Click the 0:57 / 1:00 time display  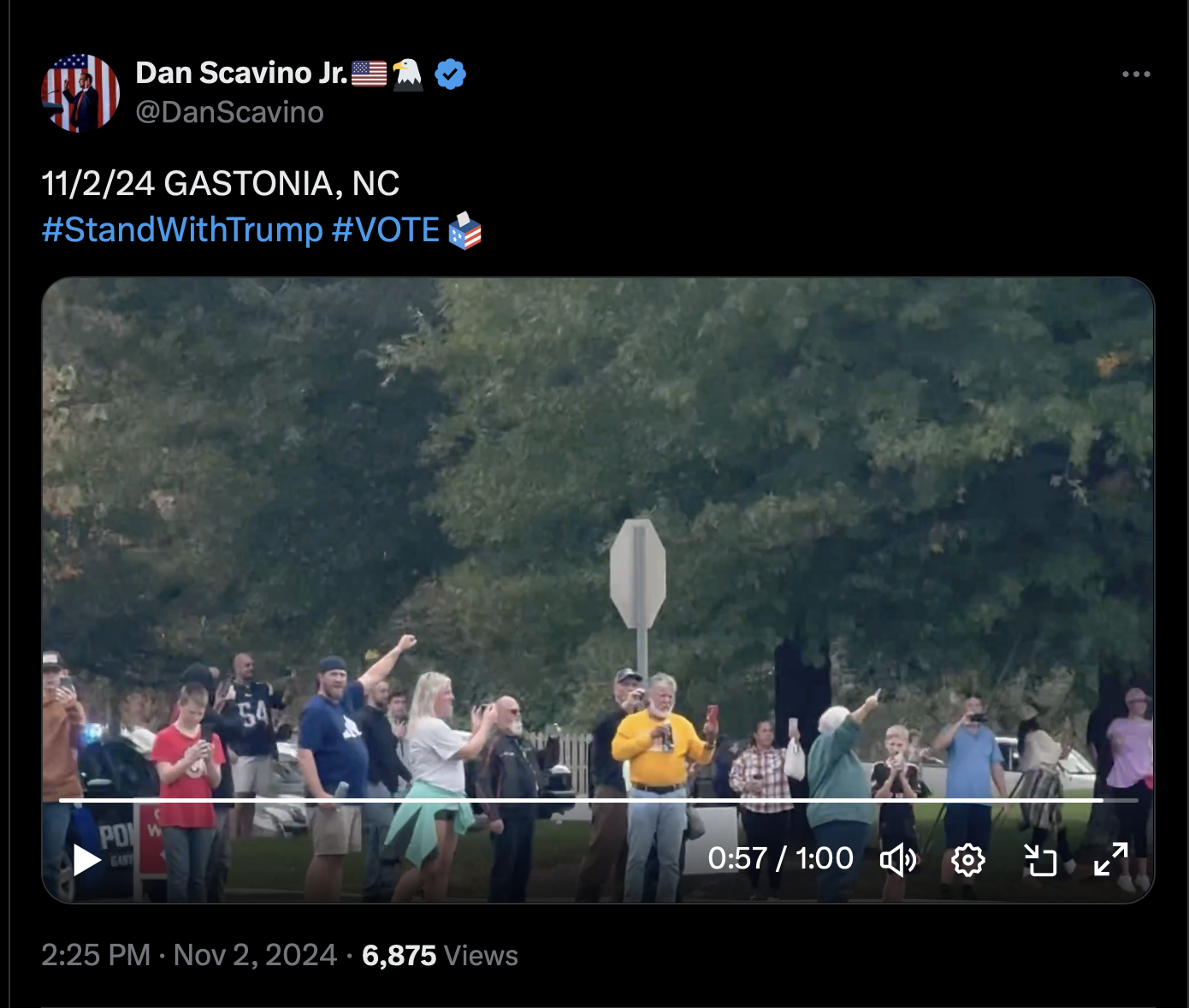pyautogui.click(x=780, y=858)
